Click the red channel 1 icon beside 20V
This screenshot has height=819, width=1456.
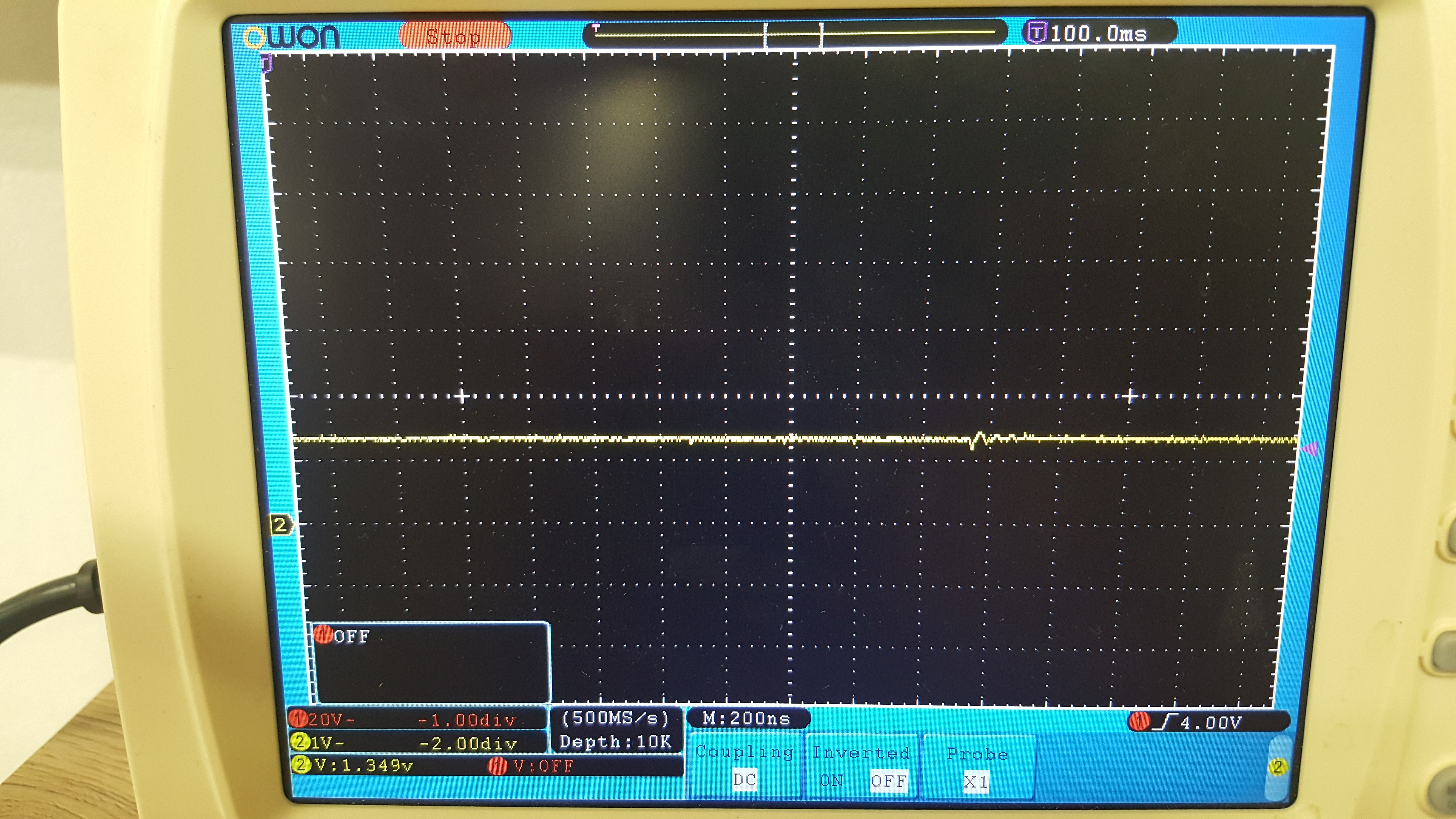(x=298, y=718)
